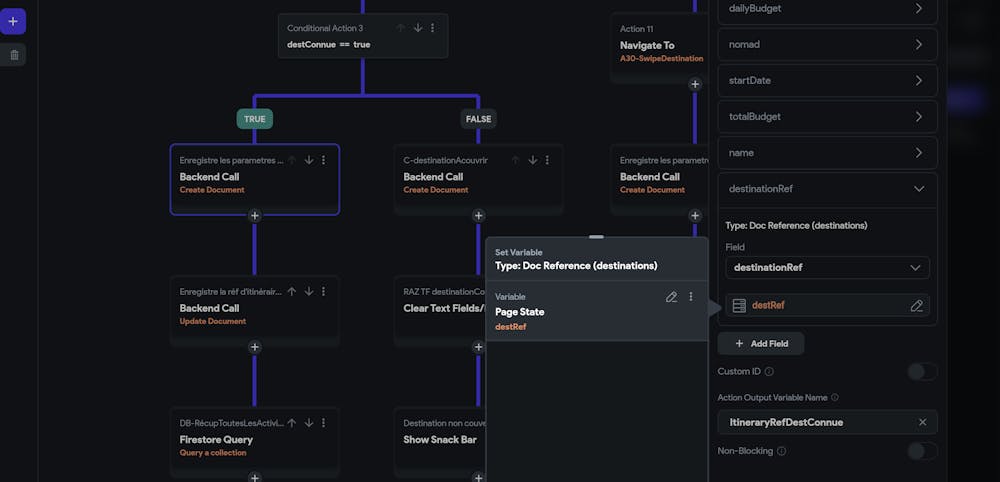Edit the Page State variable in popup

671,297
